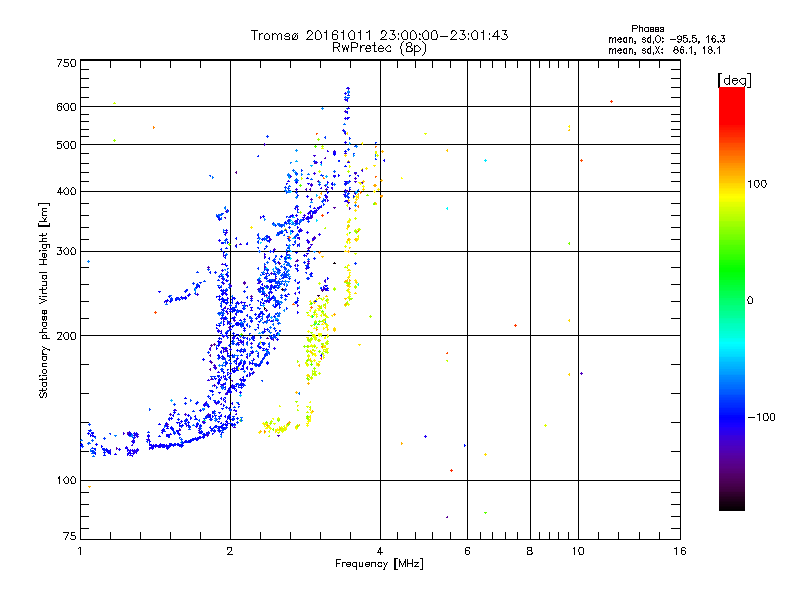Click the colorbar tick label "0"

pyautogui.click(x=749, y=301)
